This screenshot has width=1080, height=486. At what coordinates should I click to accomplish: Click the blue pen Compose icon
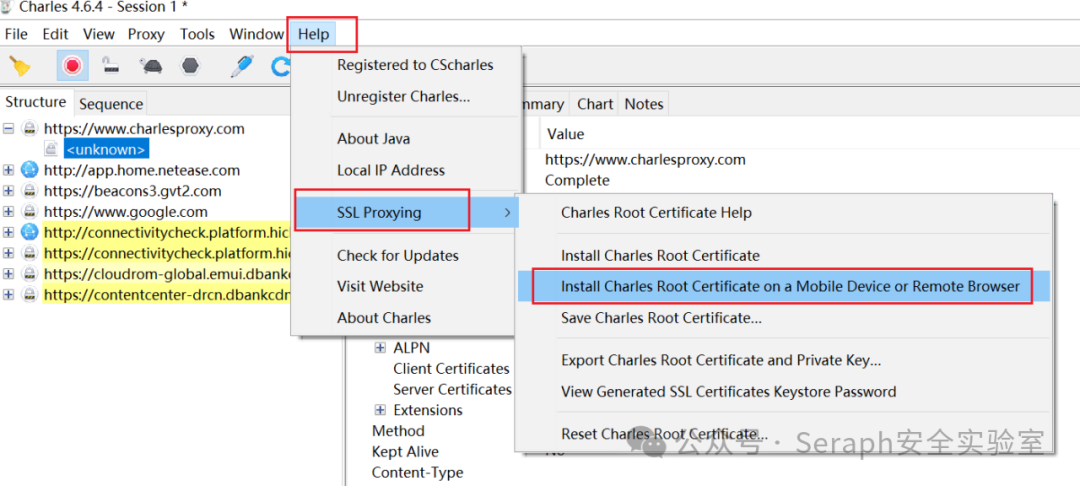pos(241,66)
